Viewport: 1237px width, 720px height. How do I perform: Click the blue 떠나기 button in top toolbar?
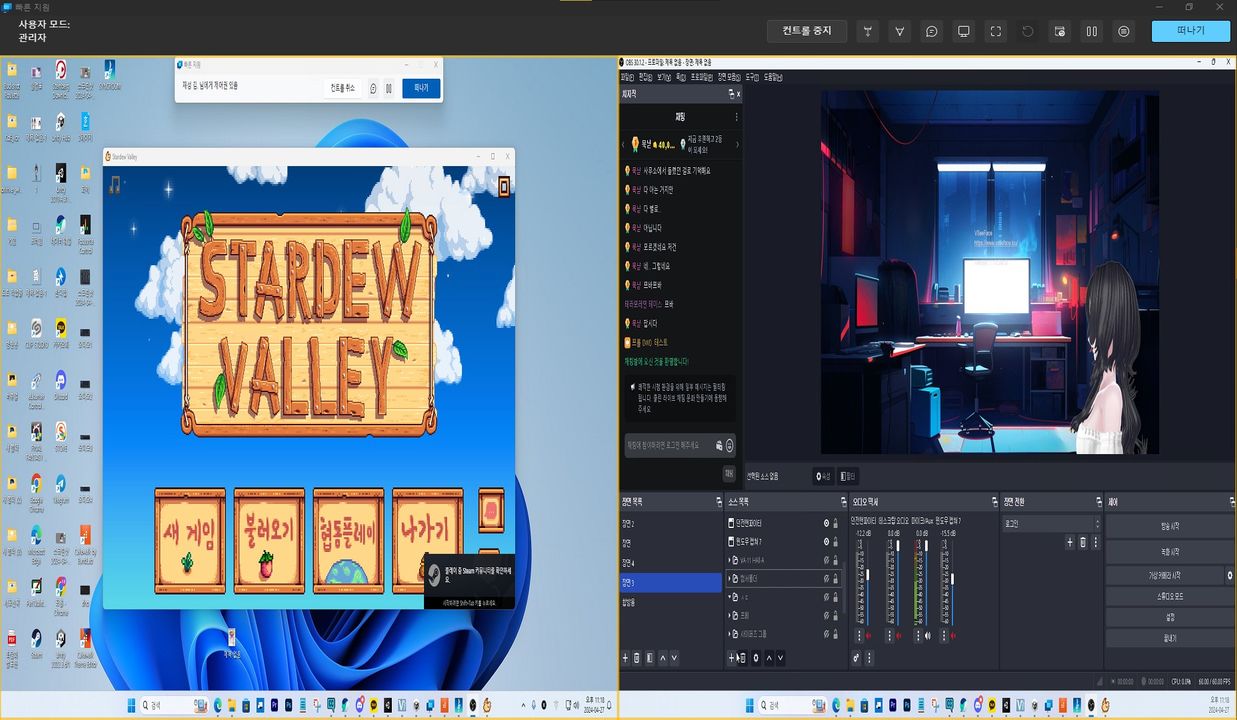(1191, 31)
